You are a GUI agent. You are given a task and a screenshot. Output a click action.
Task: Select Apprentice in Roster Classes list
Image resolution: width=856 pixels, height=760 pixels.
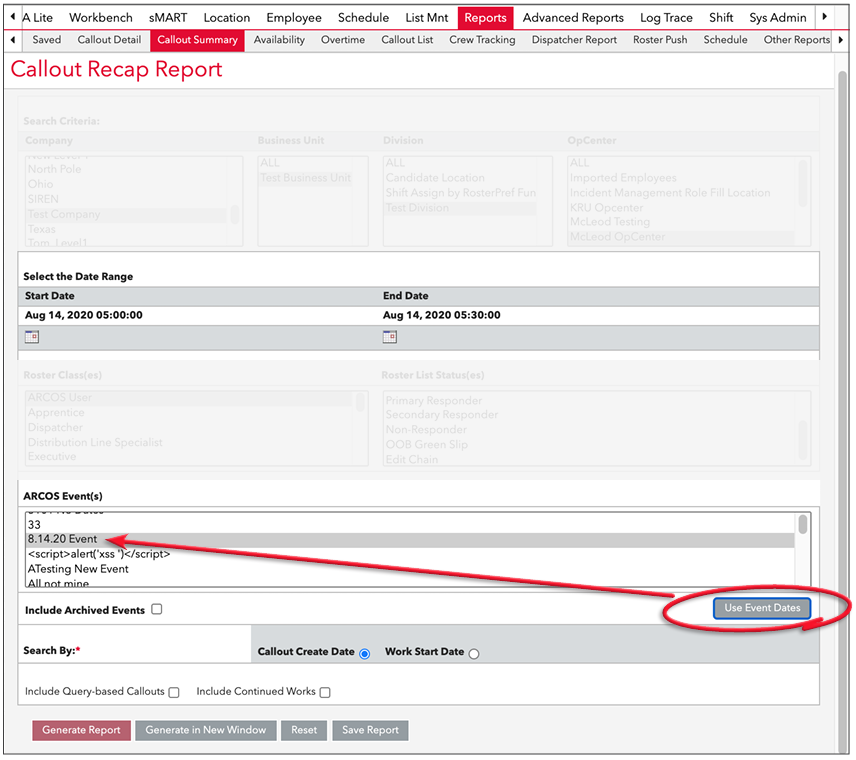pyautogui.click(x=189, y=413)
